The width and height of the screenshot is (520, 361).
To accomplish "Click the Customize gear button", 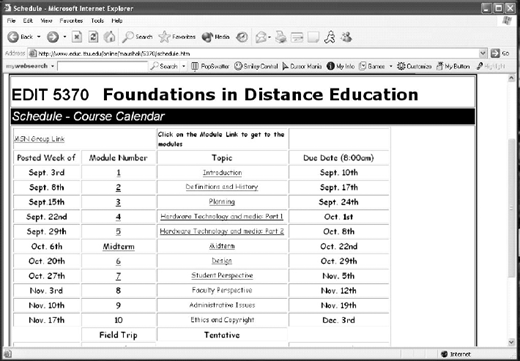I will [414, 66].
